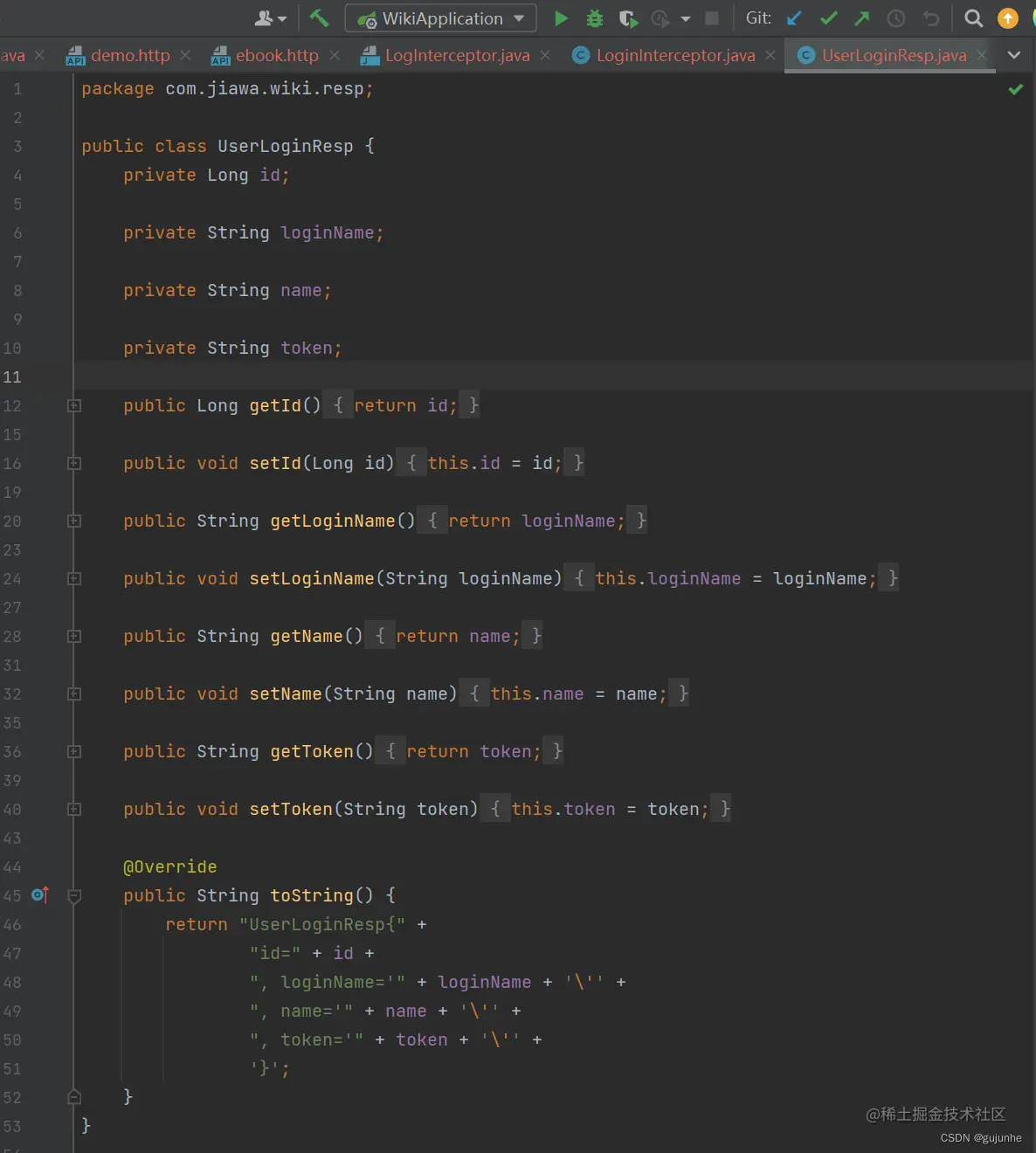
Task: Rollback changes with undo arrow icon
Action: (931, 18)
